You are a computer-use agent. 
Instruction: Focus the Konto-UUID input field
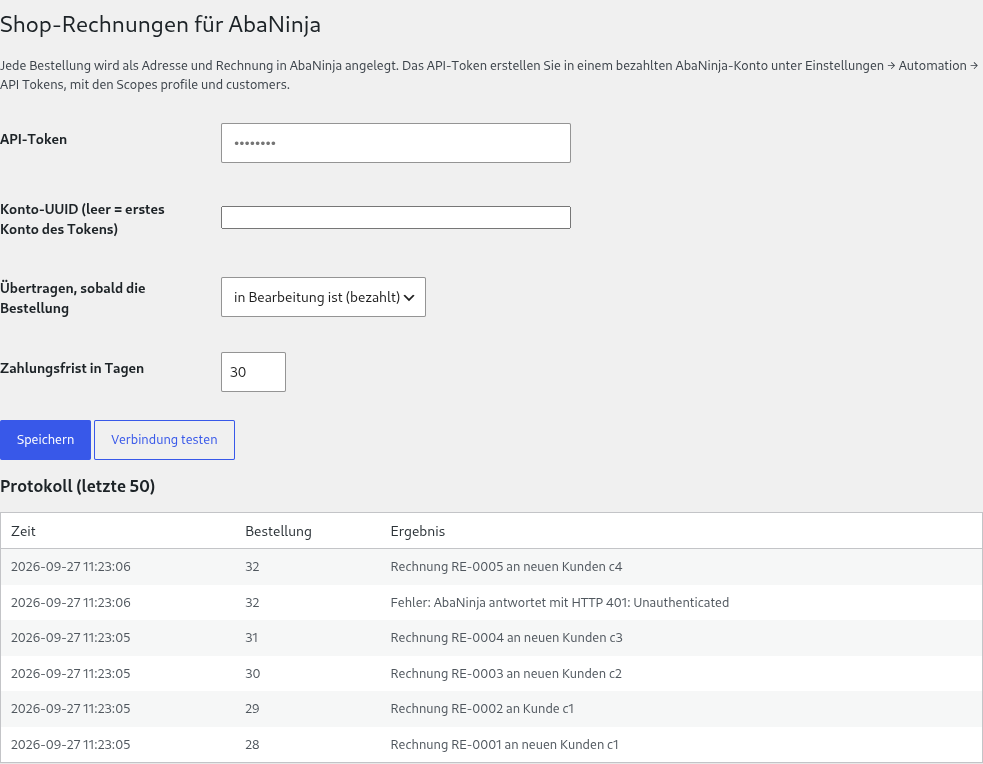click(x=396, y=217)
